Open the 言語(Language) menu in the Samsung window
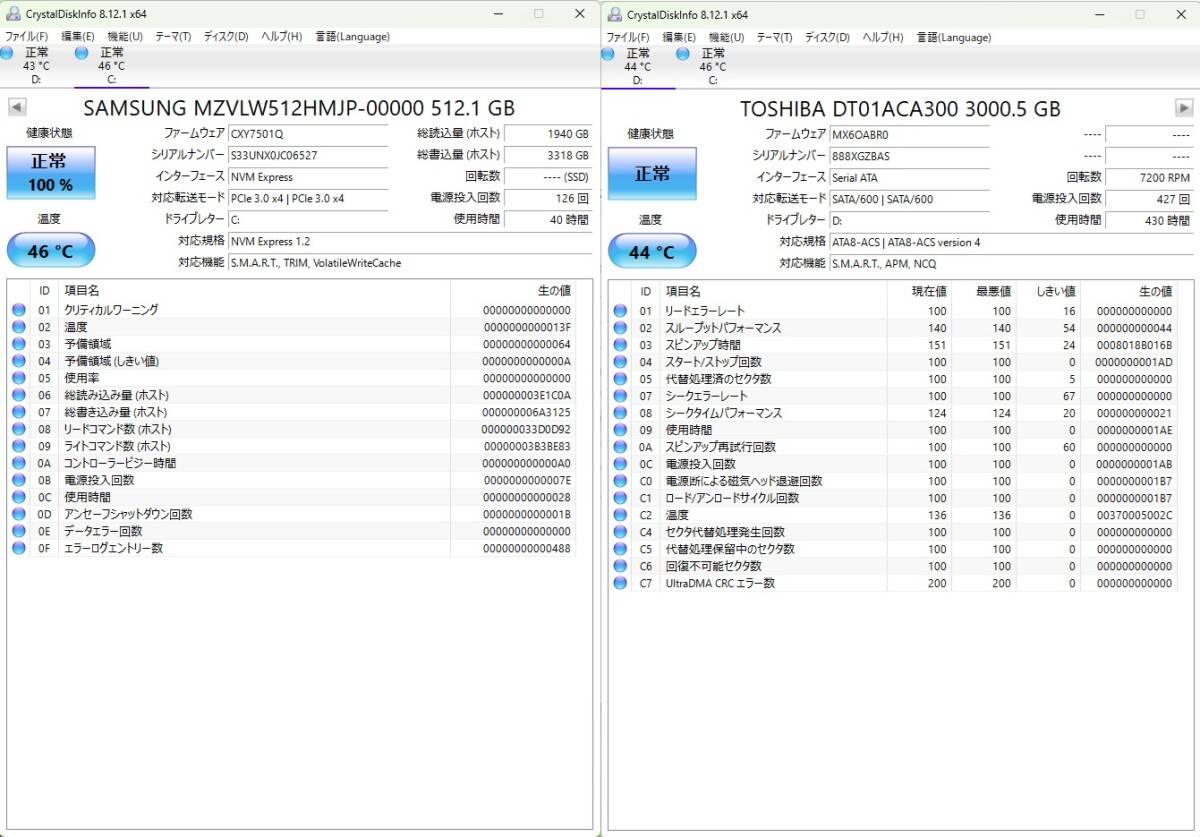The height and width of the screenshot is (837, 1200). (352, 37)
